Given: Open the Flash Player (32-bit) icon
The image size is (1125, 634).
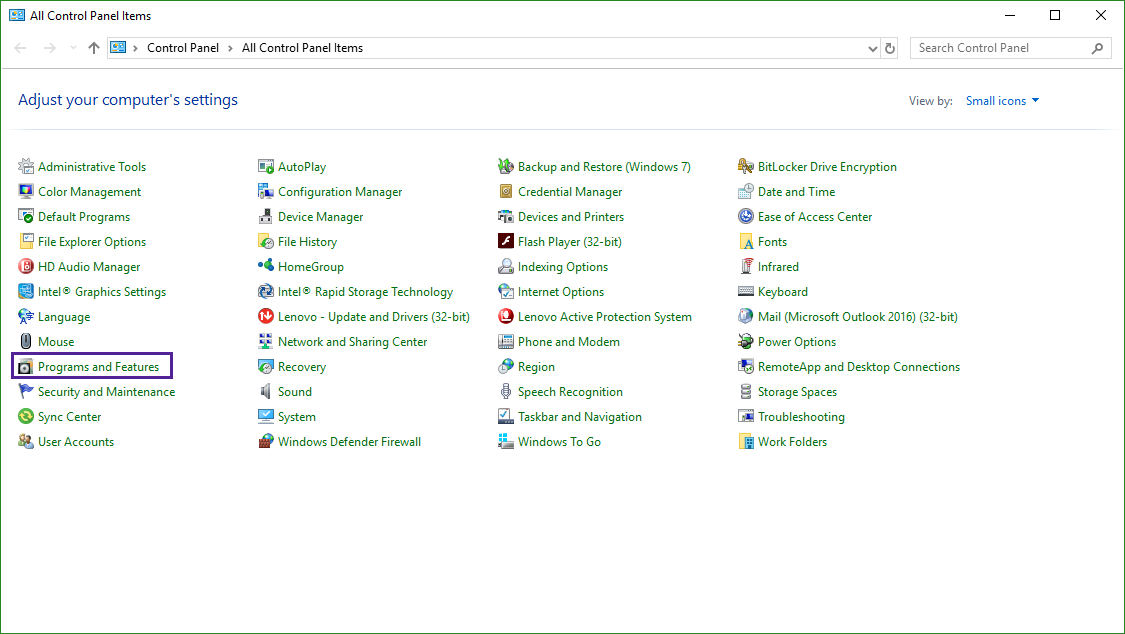Looking at the screenshot, I should pyautogui.click(x=506, y=242).
